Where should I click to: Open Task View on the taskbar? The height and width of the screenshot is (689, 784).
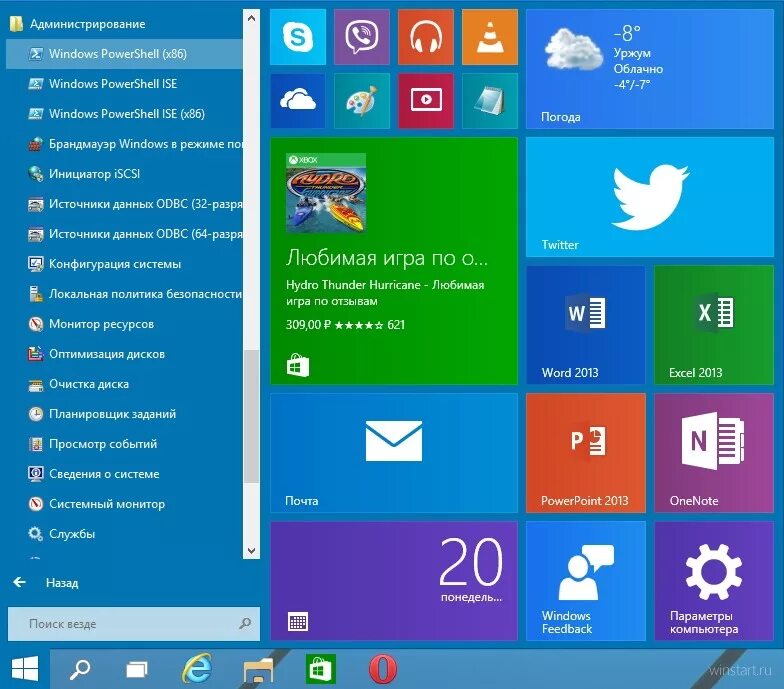point(137,669)
